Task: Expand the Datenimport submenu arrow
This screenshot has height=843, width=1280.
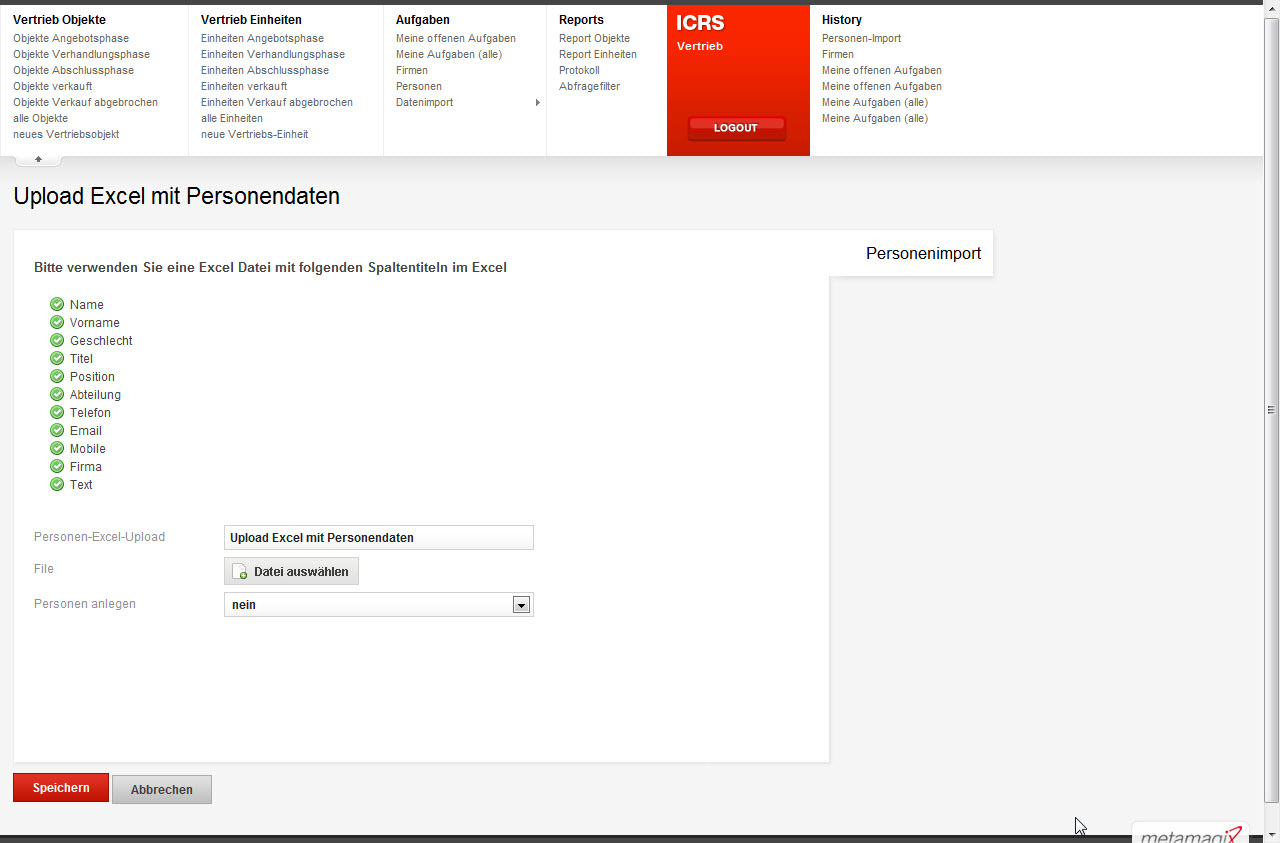Action: (538, 102)
